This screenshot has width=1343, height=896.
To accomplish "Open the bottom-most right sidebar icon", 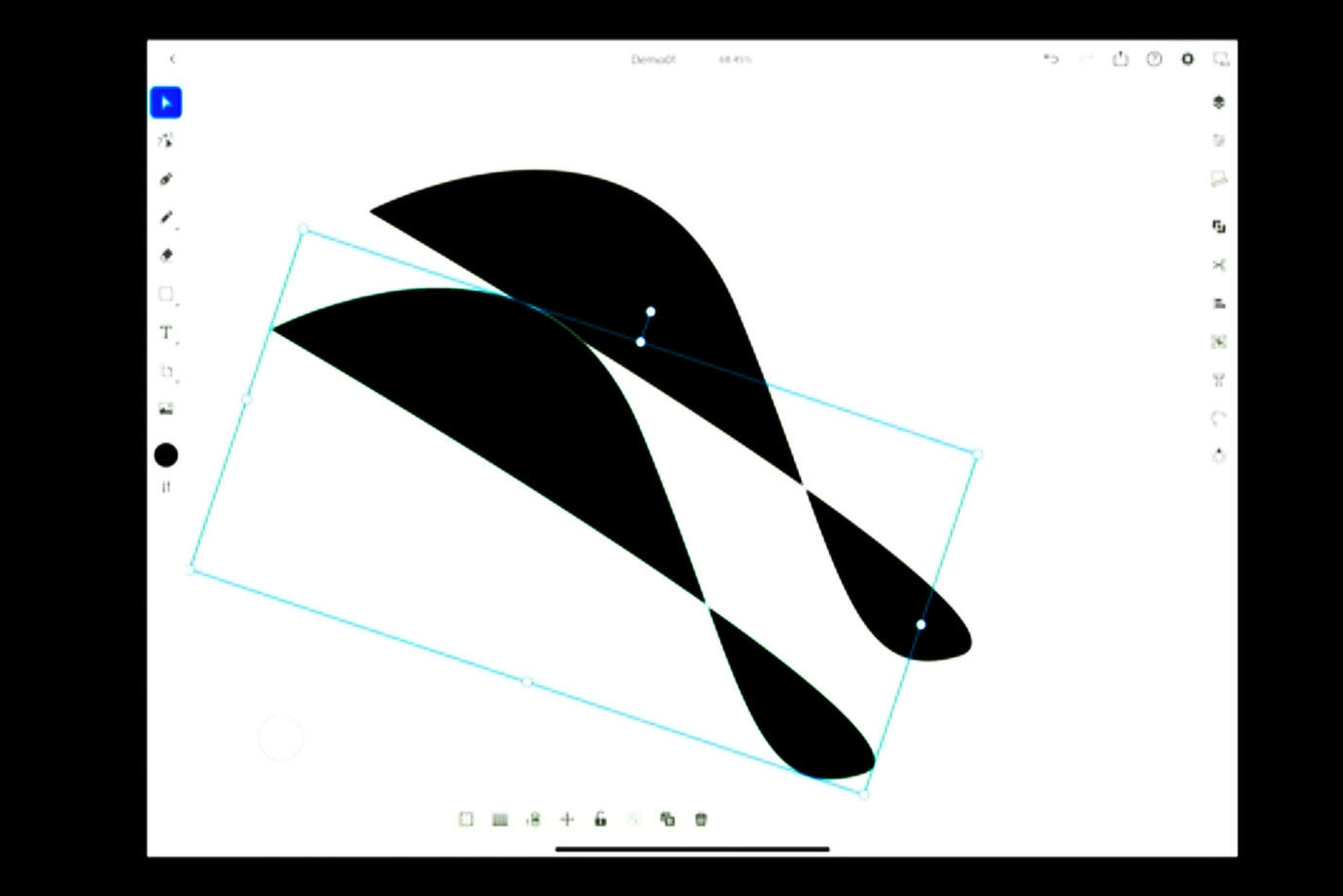I will pyautogui.click(x=1218, y=455).
